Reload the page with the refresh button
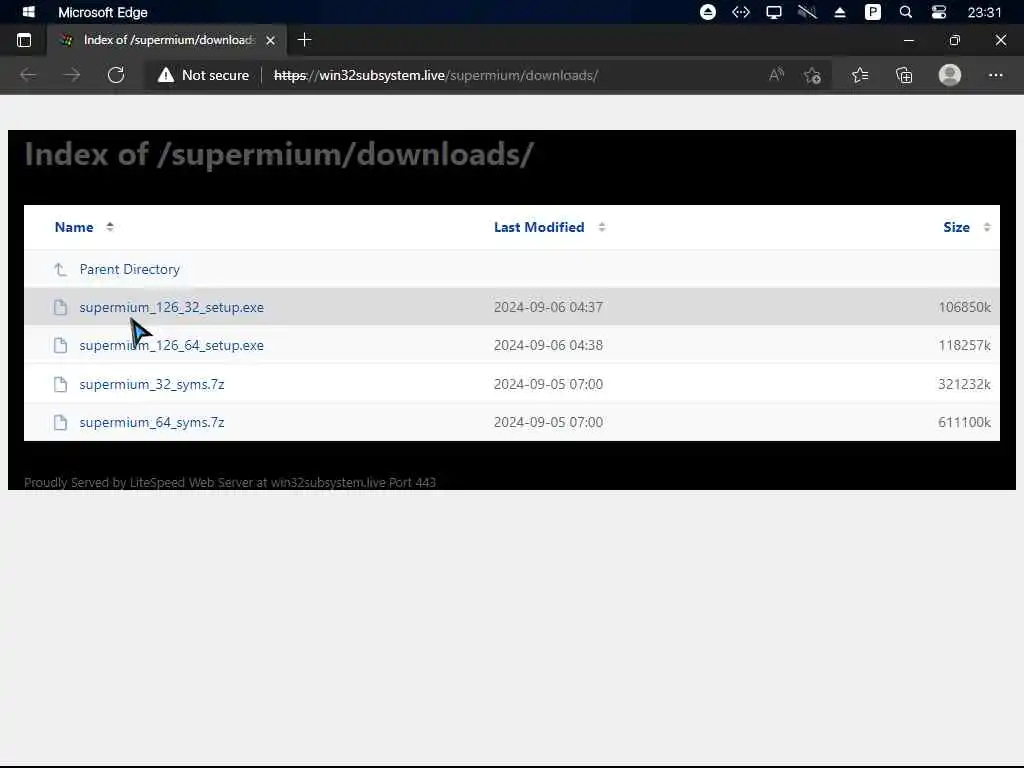Viewport: 1024px width, 768px height. (116, 75)
